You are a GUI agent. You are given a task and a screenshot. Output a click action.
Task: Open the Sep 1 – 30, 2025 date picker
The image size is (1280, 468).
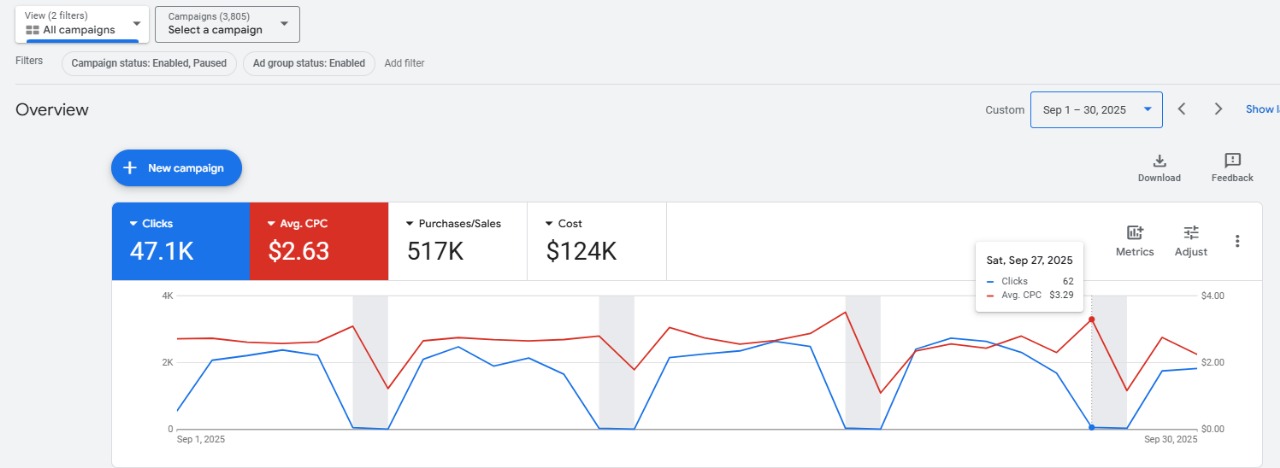point(1096,110)
